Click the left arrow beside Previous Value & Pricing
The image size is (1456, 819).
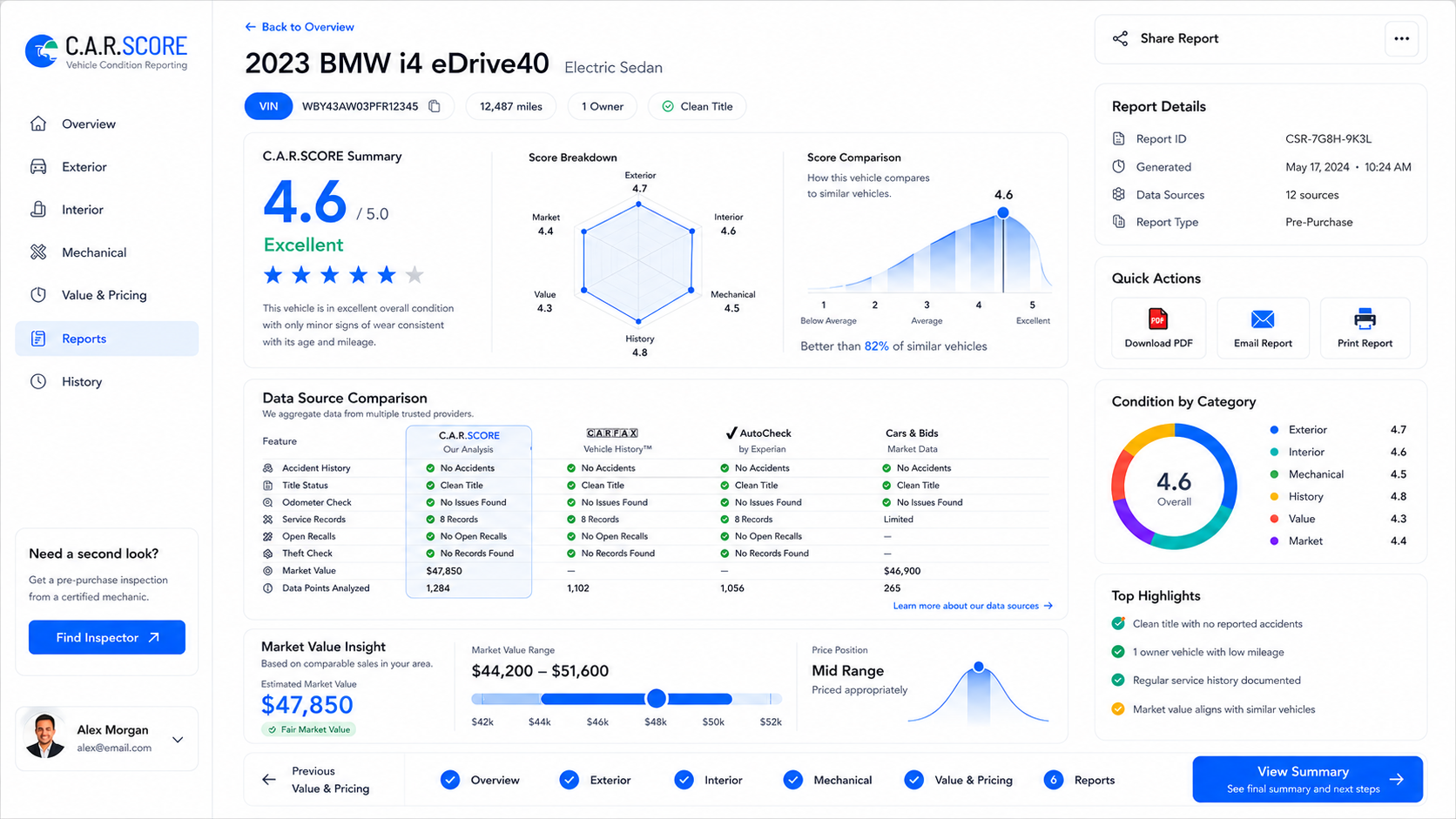point(269,780)
